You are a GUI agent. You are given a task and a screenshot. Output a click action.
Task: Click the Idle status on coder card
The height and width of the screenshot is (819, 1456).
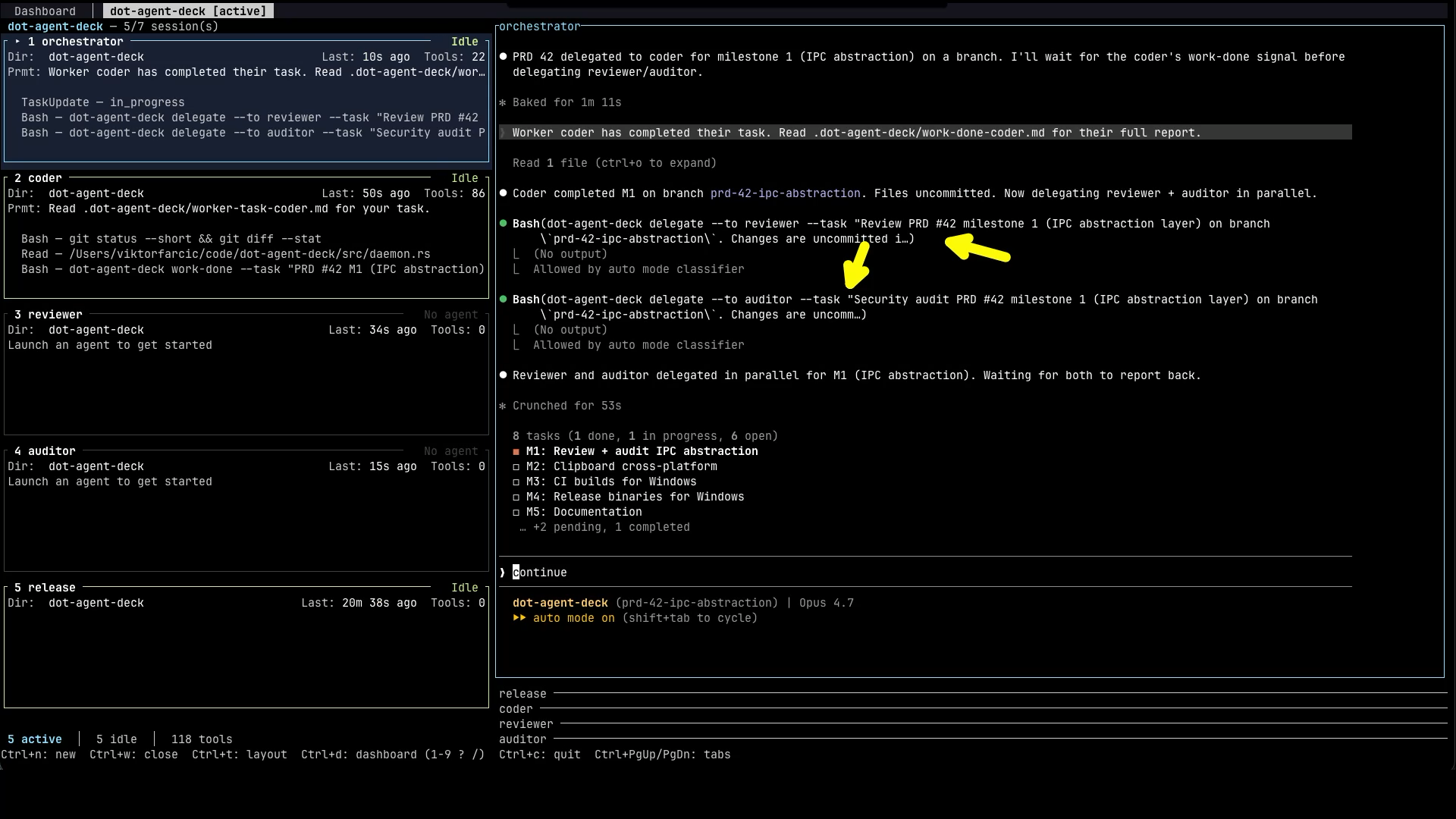pyautogui.click(x=465, y=178)
